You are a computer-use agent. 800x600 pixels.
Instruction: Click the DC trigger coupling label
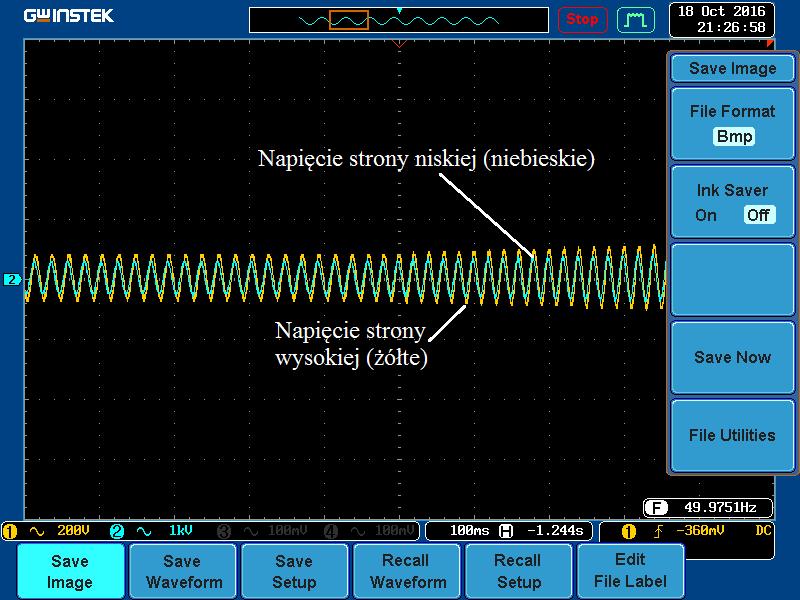coord(763,531)
